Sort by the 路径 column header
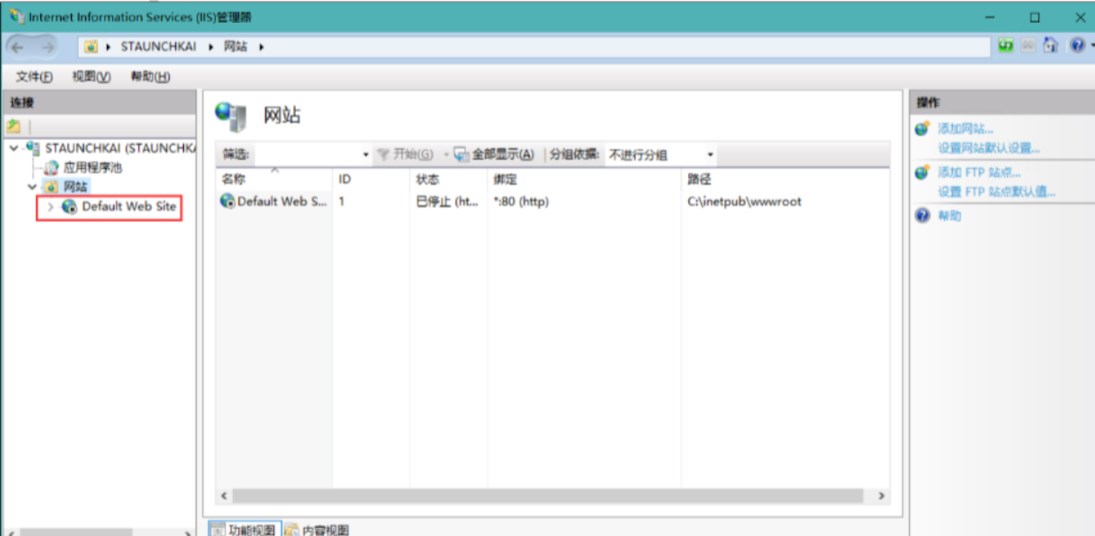 click(x=786, y=179)
